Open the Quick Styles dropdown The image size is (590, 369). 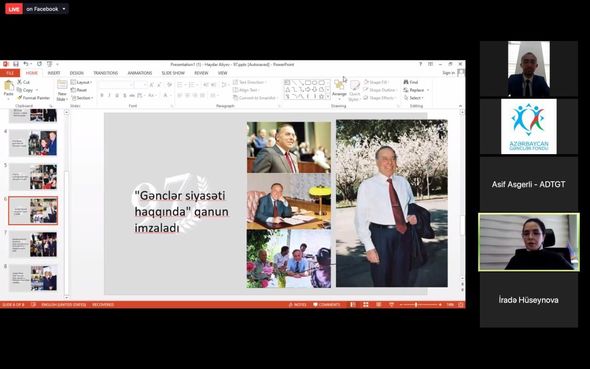(354, 91)
